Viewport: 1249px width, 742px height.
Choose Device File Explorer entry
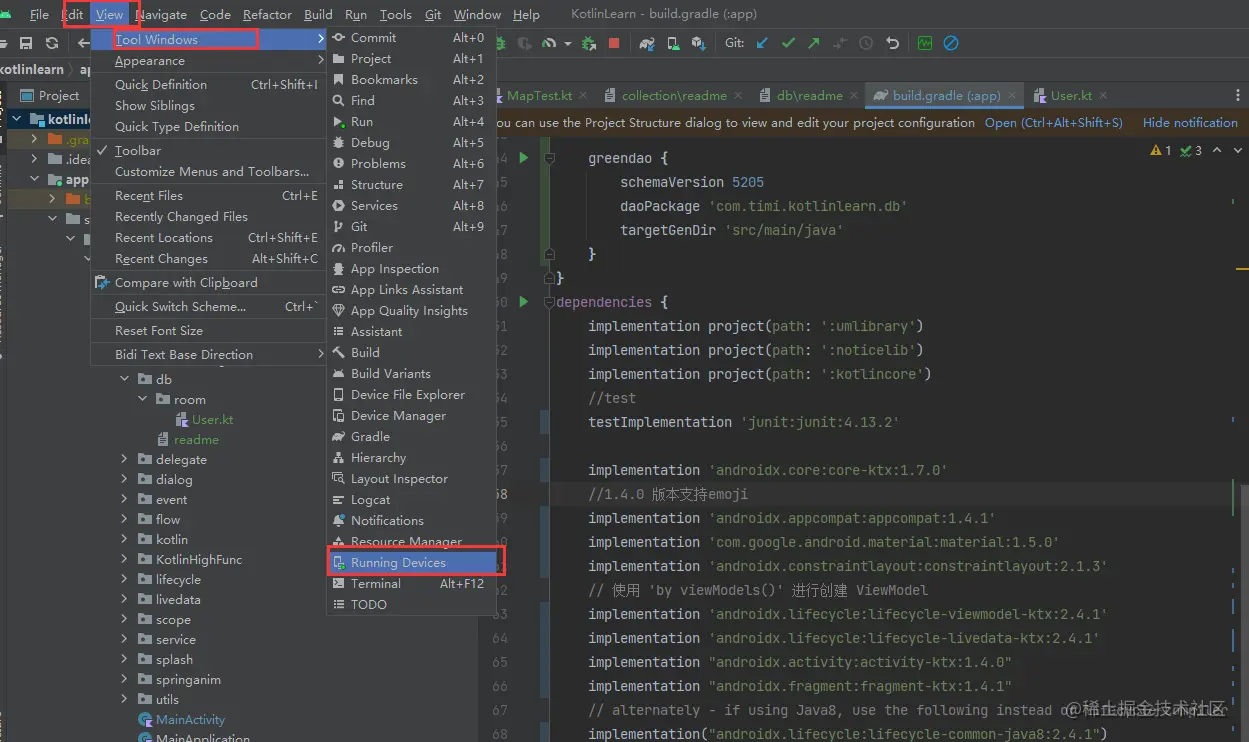(x=412, y=394)
